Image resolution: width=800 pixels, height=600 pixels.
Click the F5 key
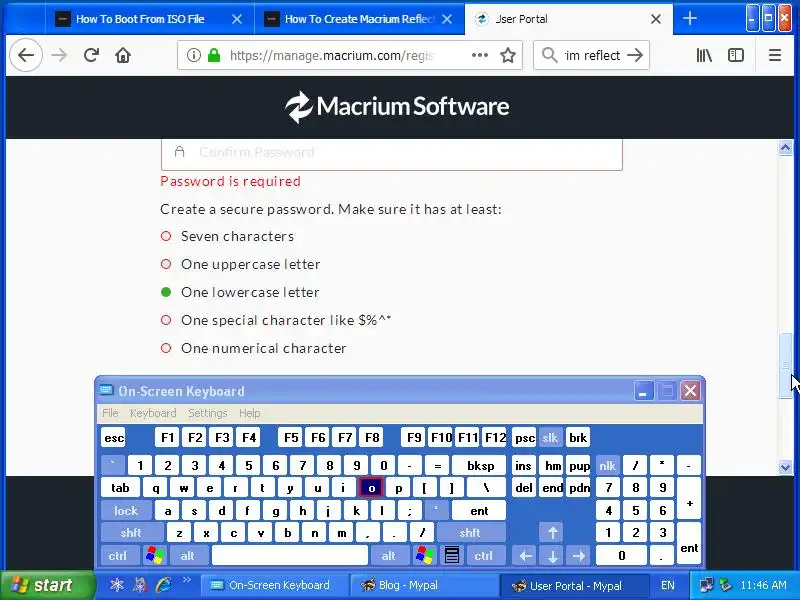coord(291,438)
